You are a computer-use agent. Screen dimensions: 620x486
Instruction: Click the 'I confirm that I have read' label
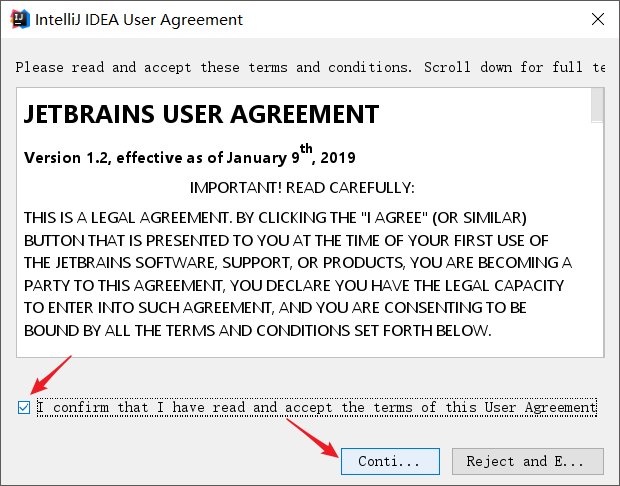click(317, 407)
